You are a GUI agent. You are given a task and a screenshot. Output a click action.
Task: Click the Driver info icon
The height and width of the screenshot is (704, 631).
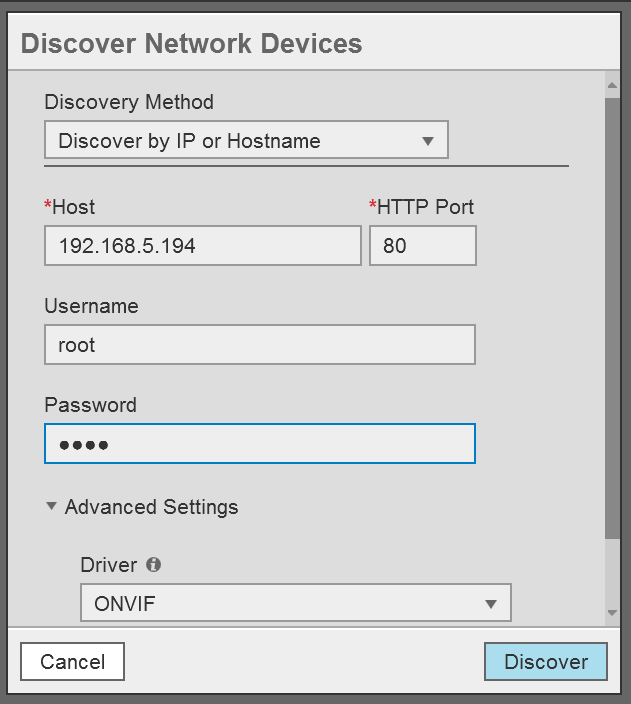(x=153, y=565)
